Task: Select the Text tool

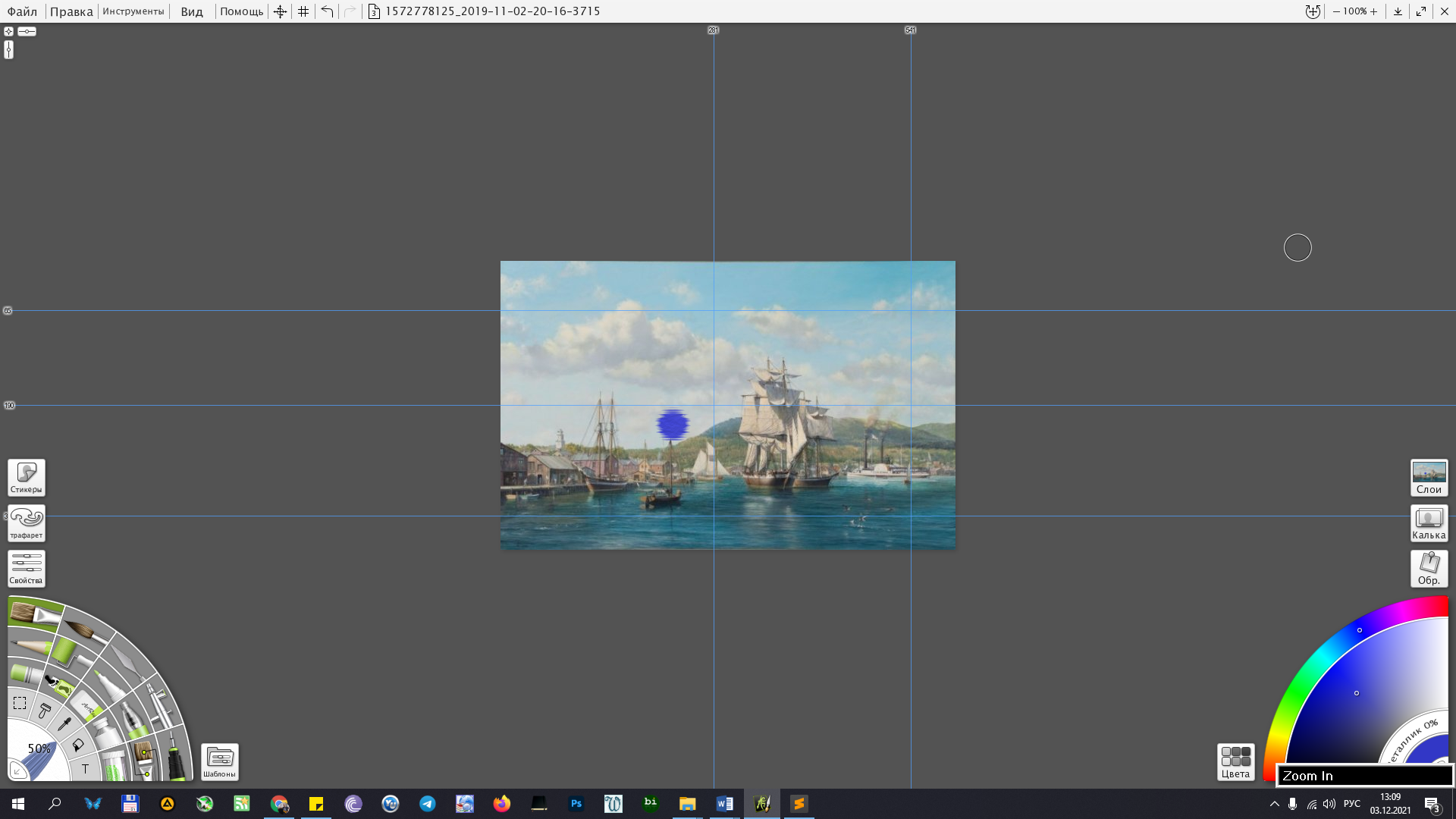Action: [x=85, y=769]
